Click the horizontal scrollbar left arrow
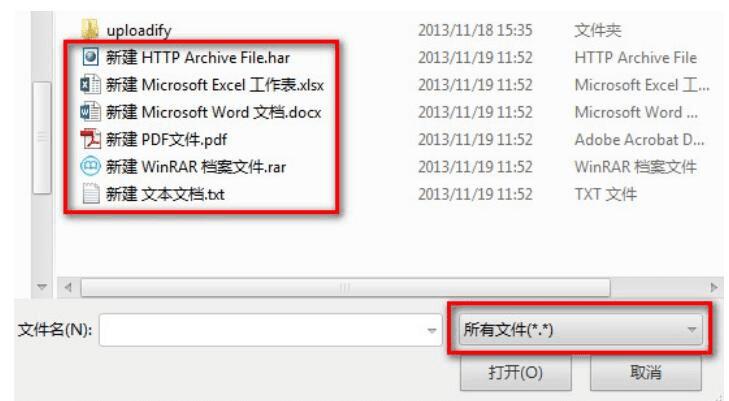Screen dimensions: 729x401 click(x=68, y=288)
